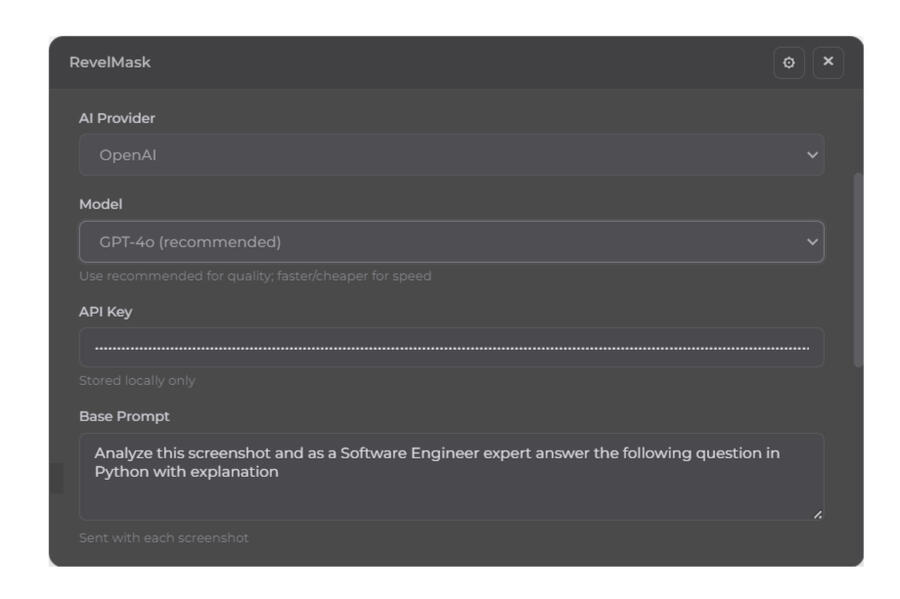Click the Model field label
Viewport: 900px width, 599px height.
(x=100, y=204)
